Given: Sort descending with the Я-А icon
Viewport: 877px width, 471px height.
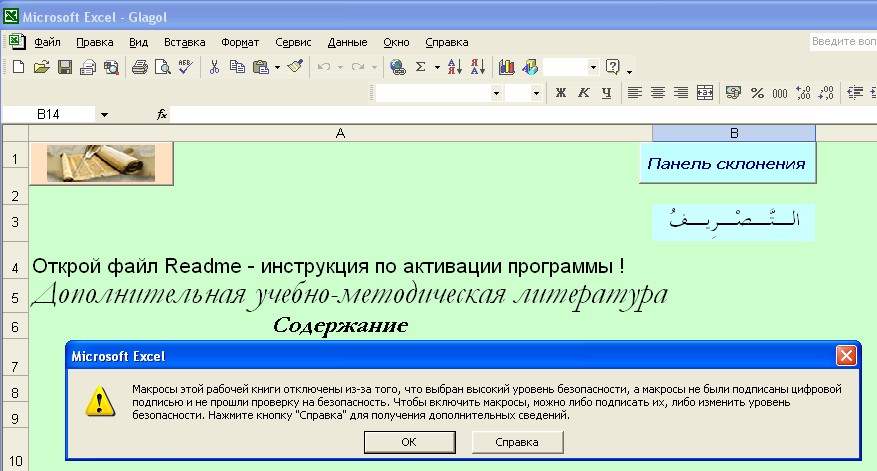Looking at the screenshot, I should click(478, 67).
